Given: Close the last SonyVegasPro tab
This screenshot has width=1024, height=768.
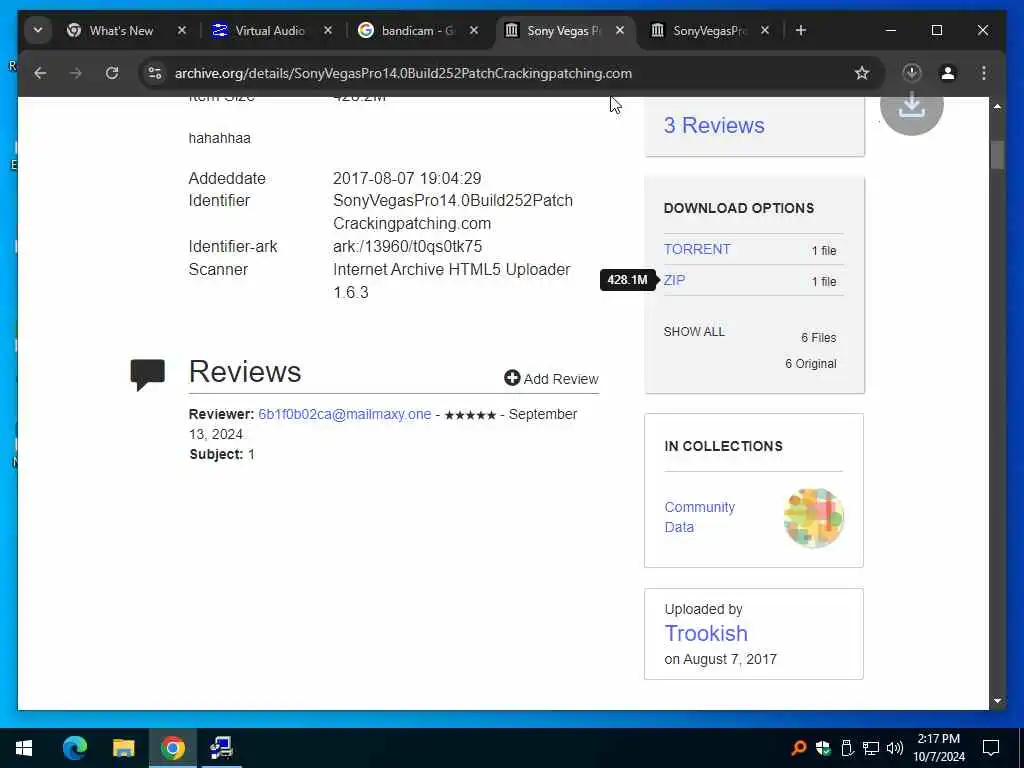Looking at the screenshot, I should point(765,31).
